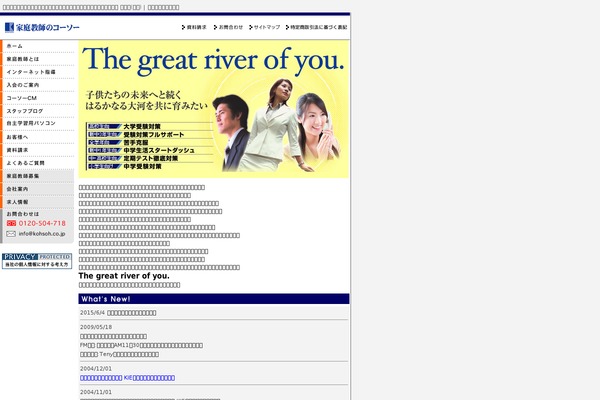Click the 大学受験対策 banner row
The width and height of the screenshot is (600, 400).
(150, 126)
